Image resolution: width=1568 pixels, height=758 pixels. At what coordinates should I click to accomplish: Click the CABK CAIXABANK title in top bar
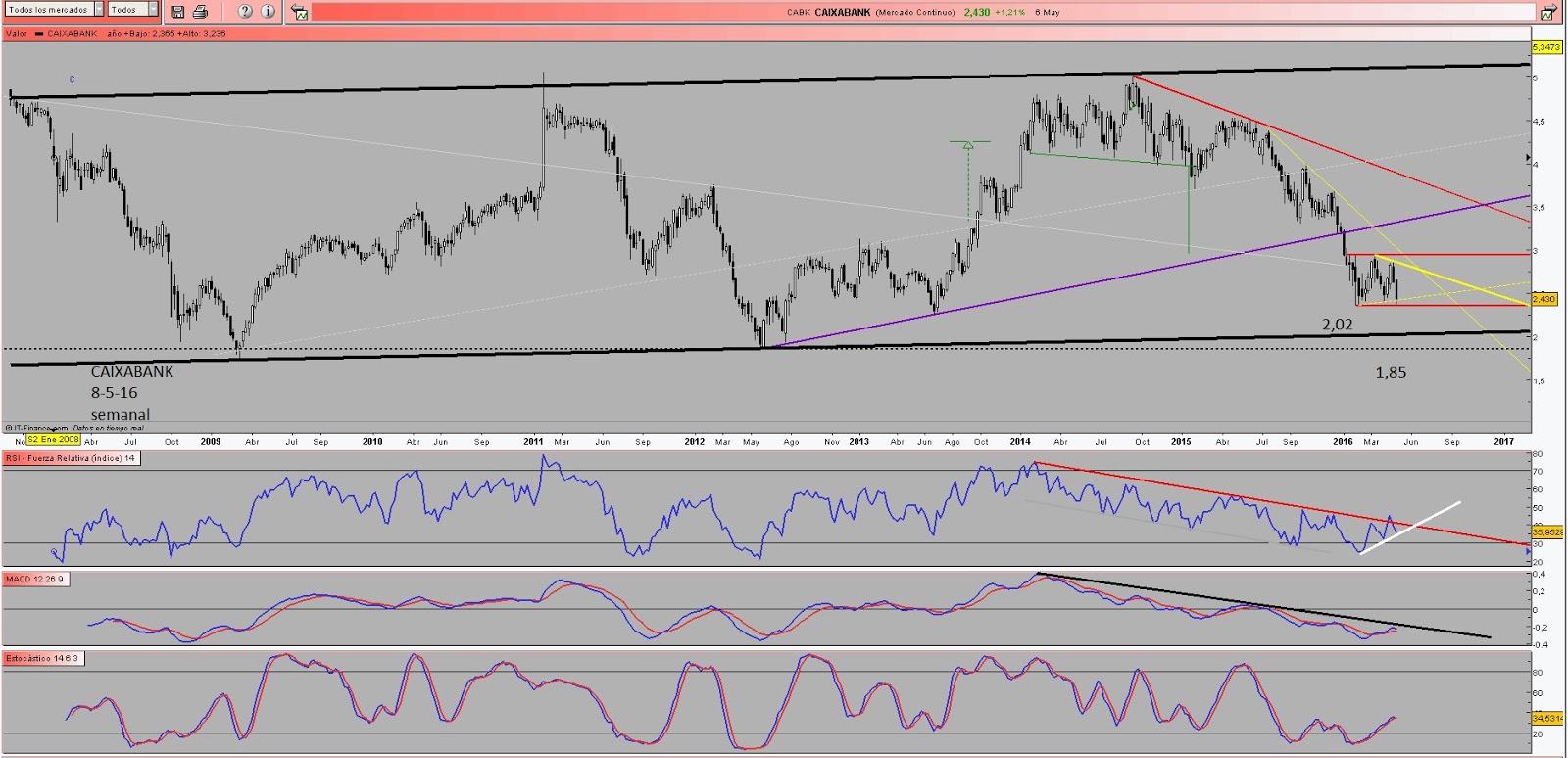(x=828, y=13)
